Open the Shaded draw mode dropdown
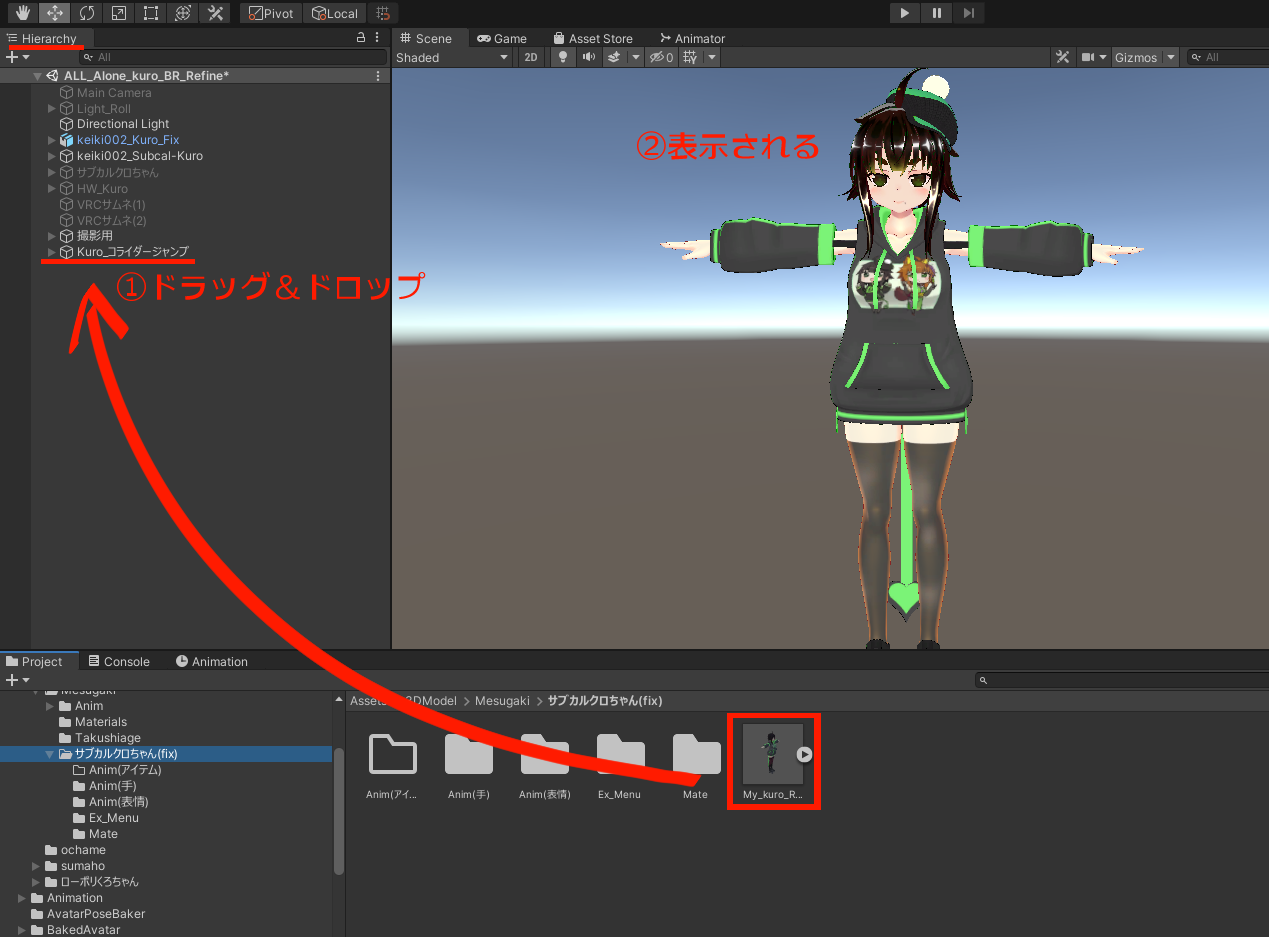The height and width of the screenshot is (937, 1269). click(x=452, y=57)
